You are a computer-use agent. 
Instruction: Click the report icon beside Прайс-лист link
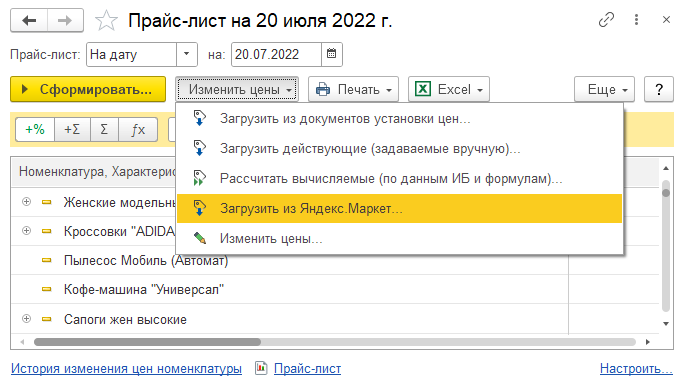click(x=261, y=368)
